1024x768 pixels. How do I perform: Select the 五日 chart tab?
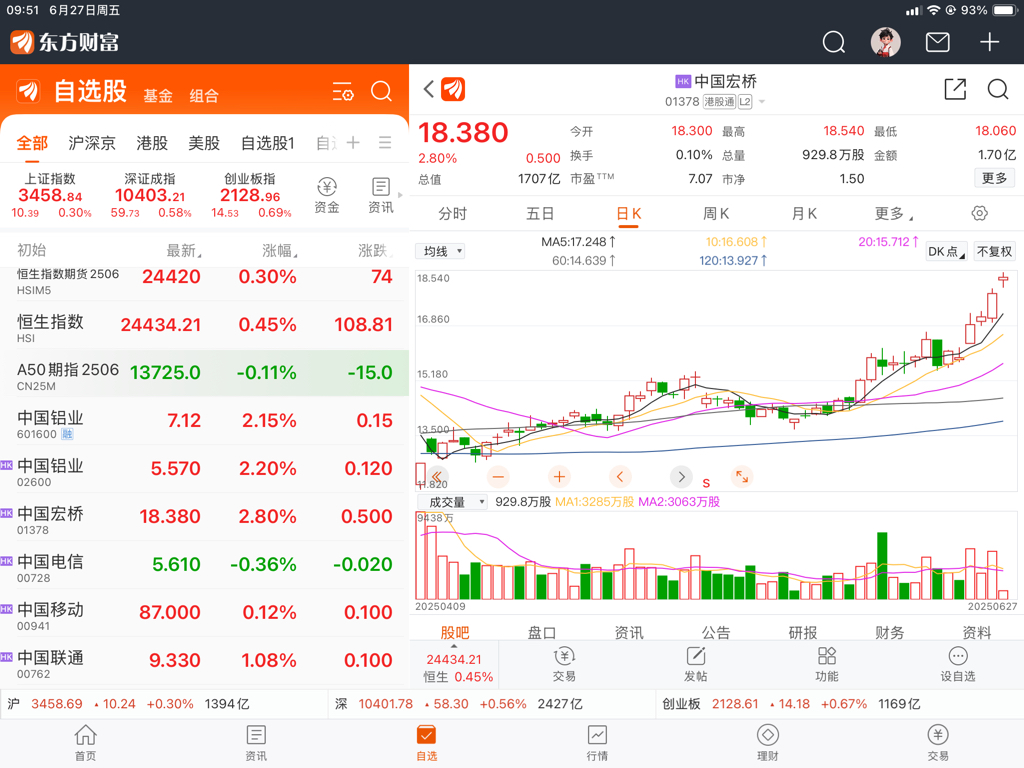(540, 214)
